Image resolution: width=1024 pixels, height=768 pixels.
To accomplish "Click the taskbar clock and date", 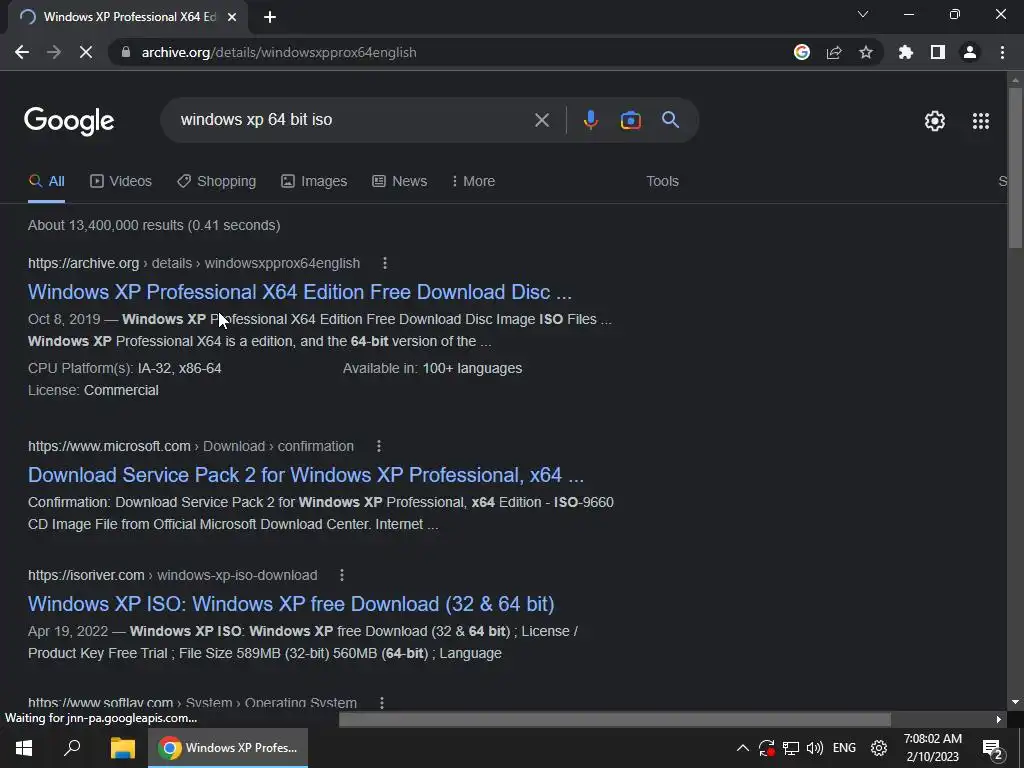I will [933, 748].
